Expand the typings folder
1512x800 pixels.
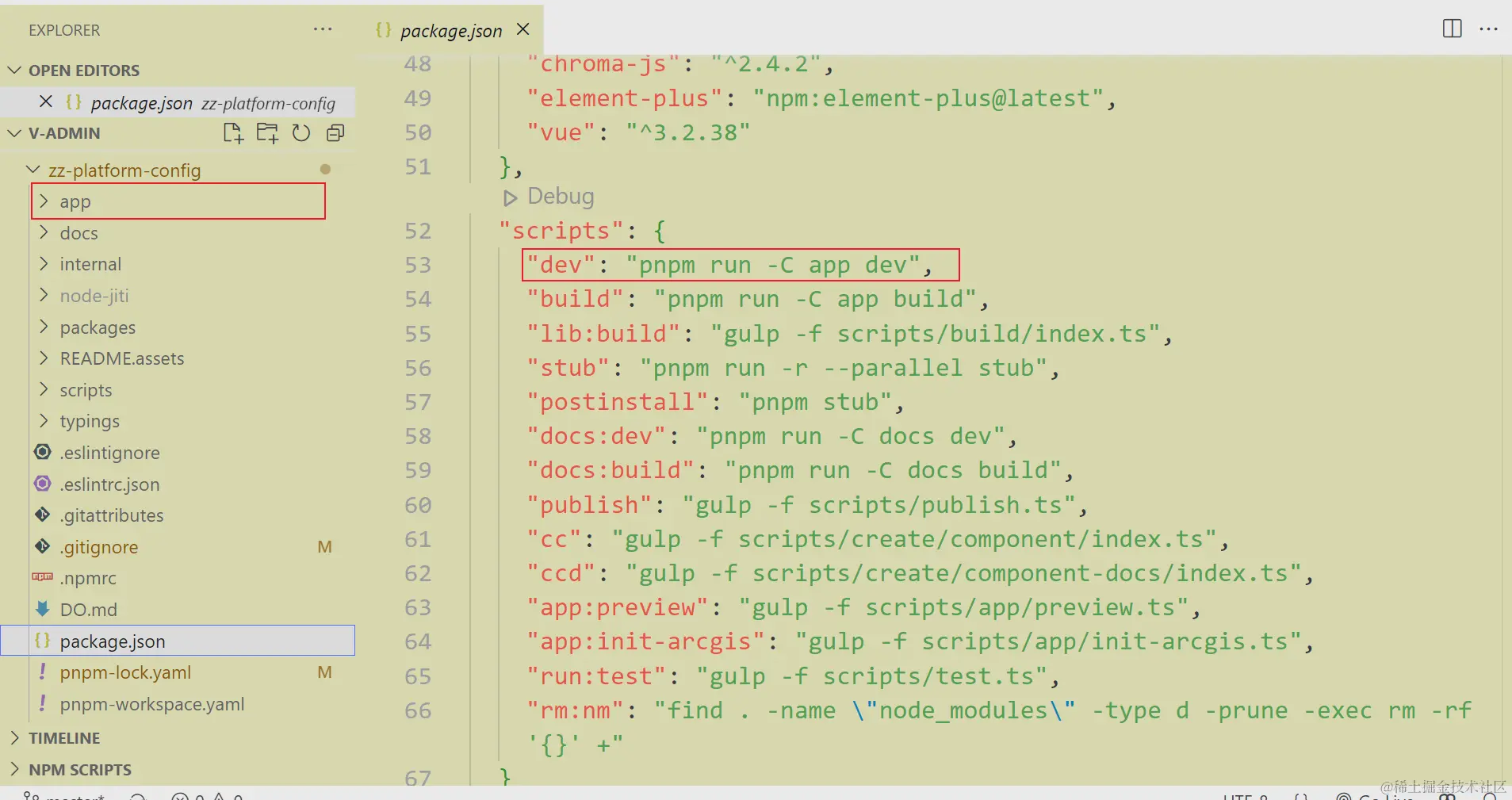pos(44,420)
